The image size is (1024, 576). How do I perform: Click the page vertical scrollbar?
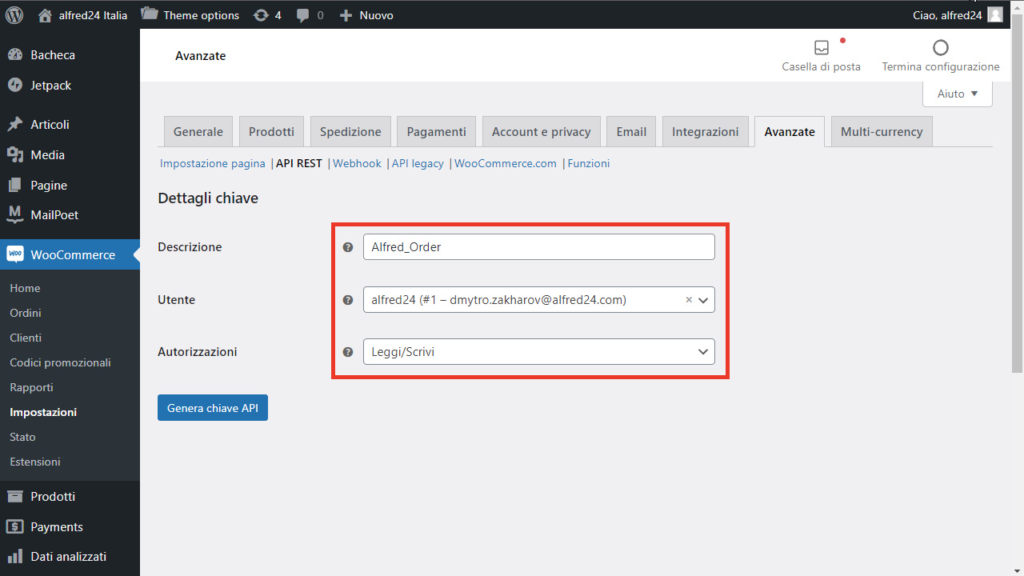(x=1017, y=196)
